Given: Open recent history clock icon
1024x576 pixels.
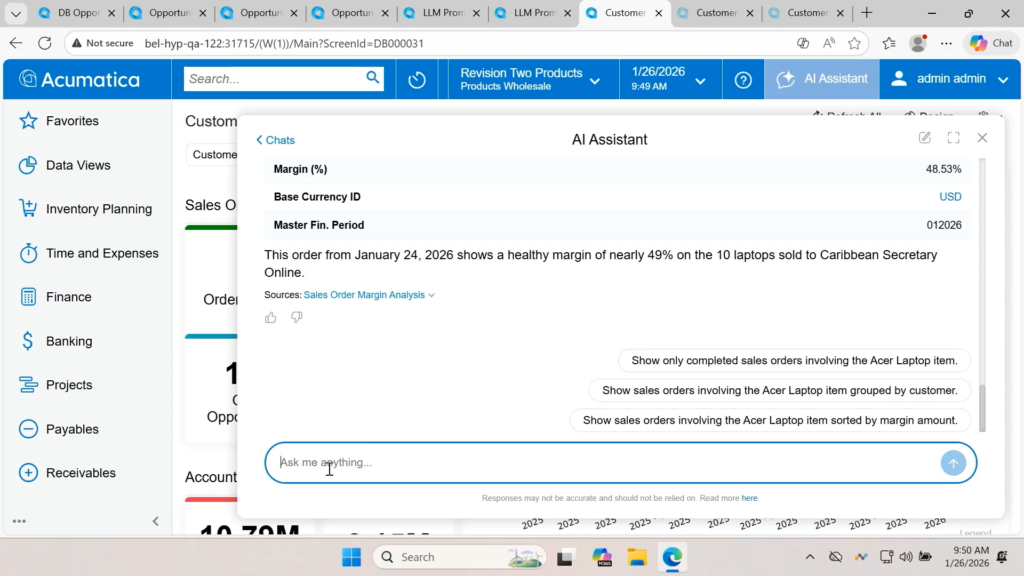Looking at the screenshot, I should coord(417,80).
